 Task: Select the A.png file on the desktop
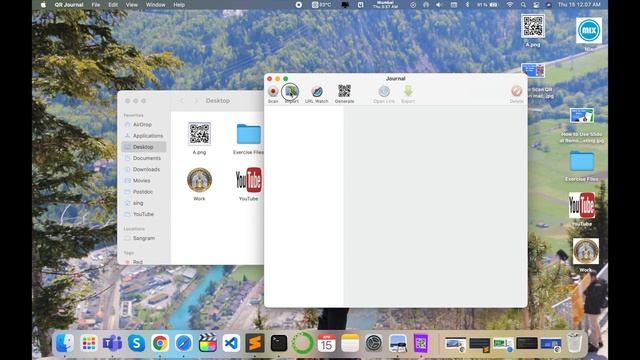pyautogui.click(x=533, y=31)
